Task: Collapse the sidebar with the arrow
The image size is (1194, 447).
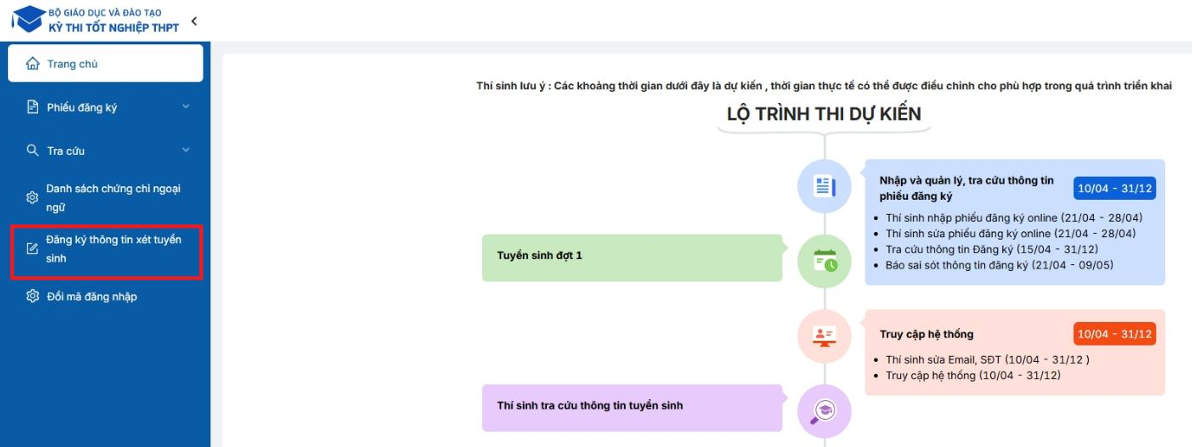Action: point(194,21)
